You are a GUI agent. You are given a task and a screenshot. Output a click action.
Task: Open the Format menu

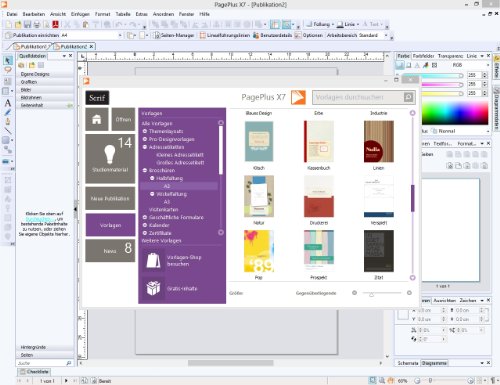(x=102, y=14)
